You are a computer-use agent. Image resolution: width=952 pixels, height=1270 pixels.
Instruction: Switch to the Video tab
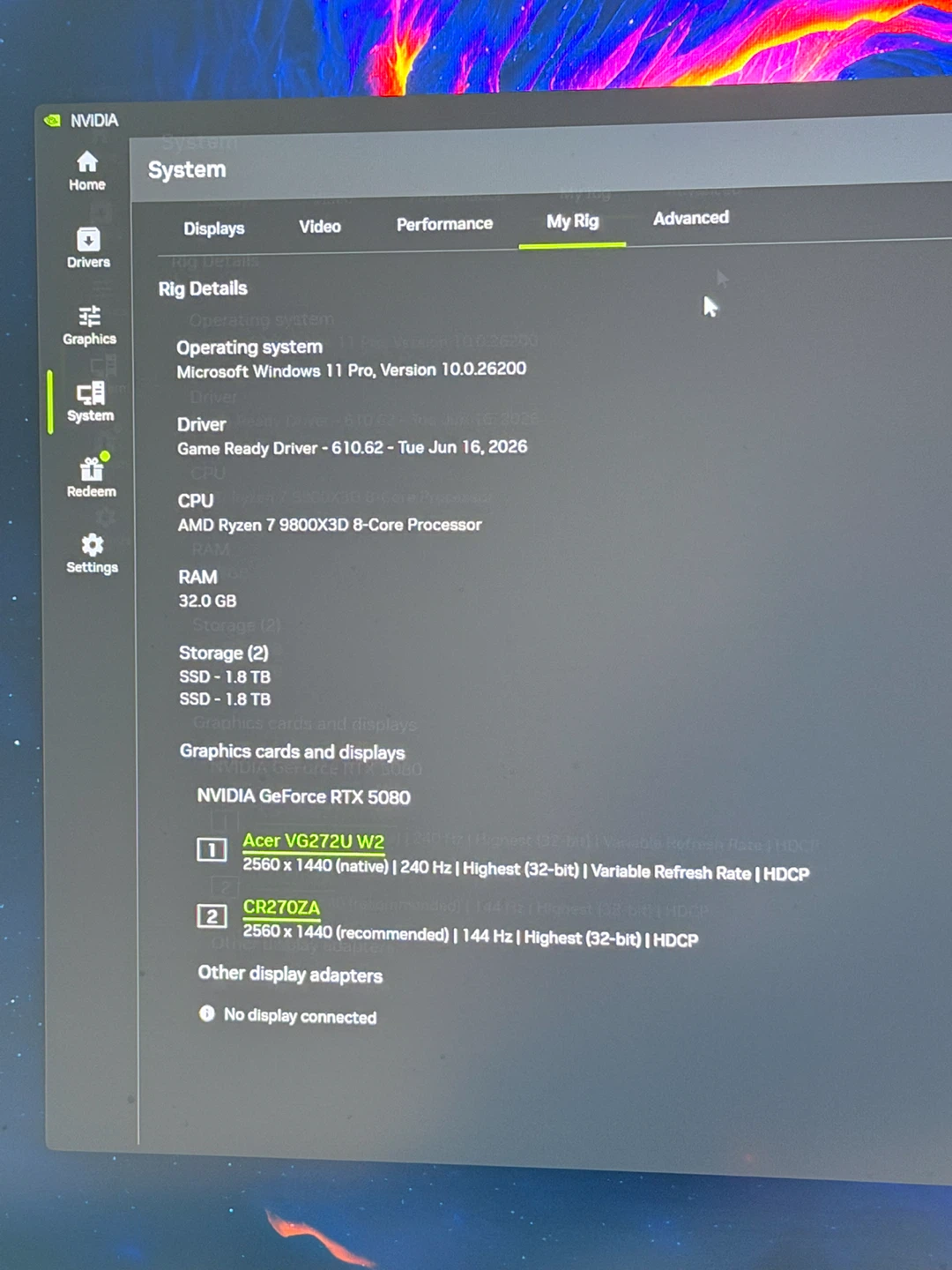coord(320,227)
